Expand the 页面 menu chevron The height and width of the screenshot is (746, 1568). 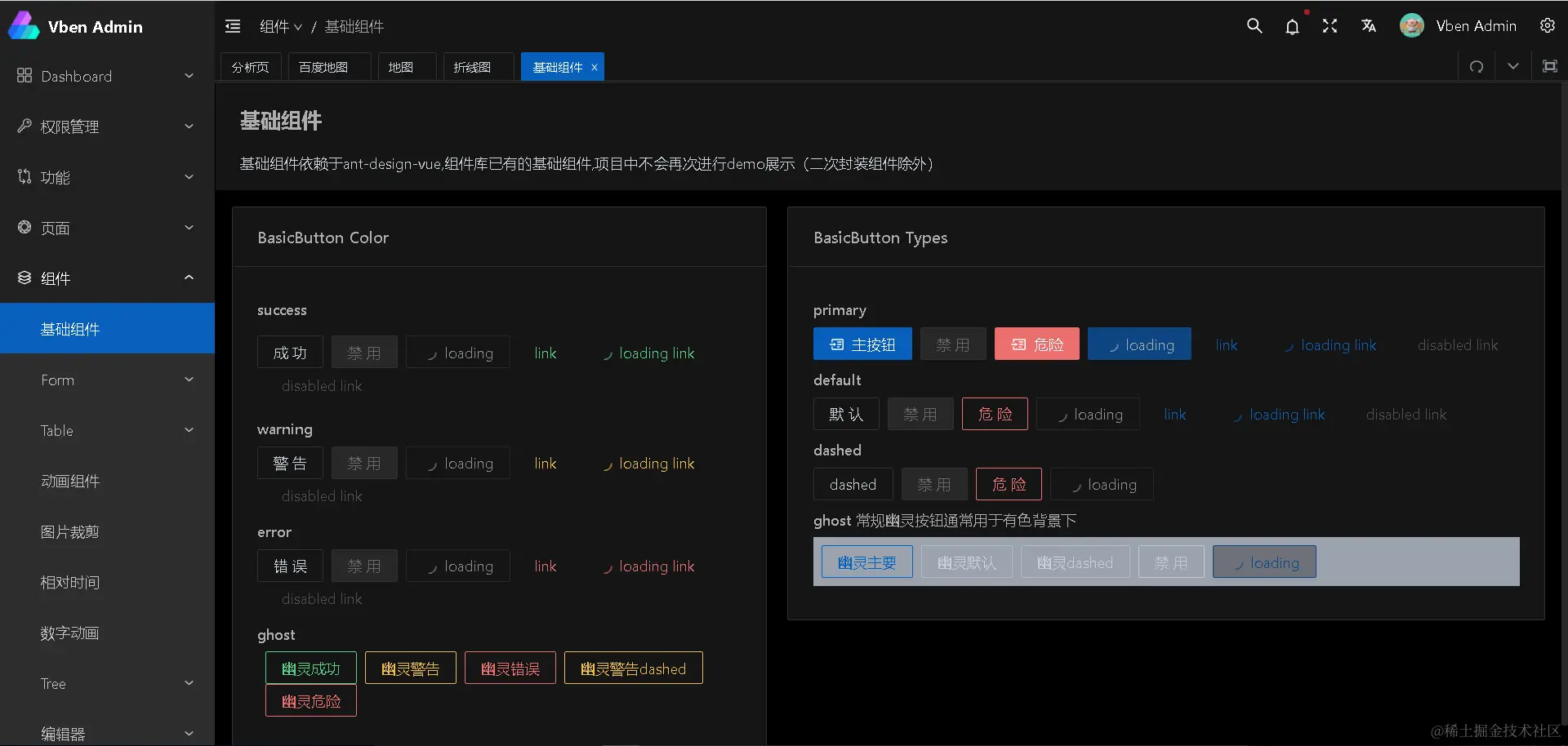[x=189, y=228]
